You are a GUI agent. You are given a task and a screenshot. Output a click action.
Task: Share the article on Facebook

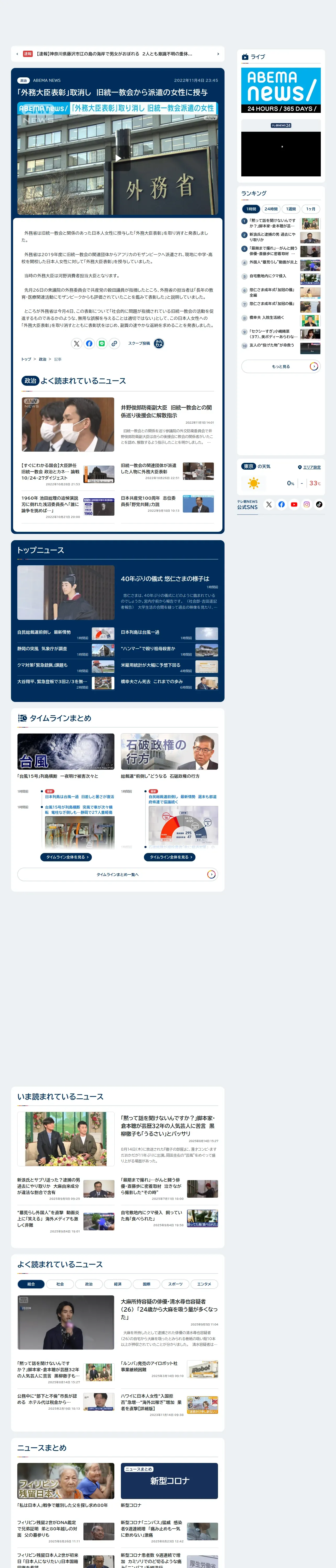89,343
